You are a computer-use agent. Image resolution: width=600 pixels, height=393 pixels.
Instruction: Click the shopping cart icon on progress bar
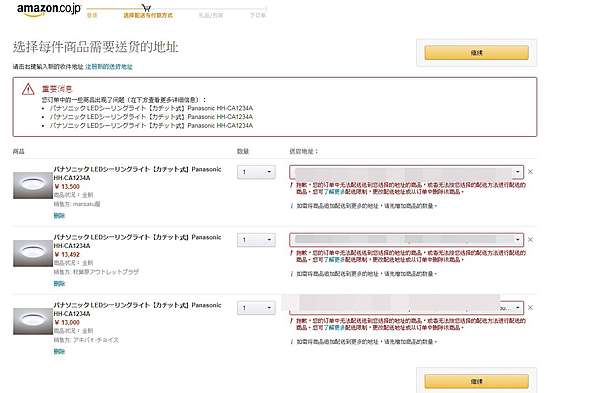pyautogui.click(x=146, y=8)
